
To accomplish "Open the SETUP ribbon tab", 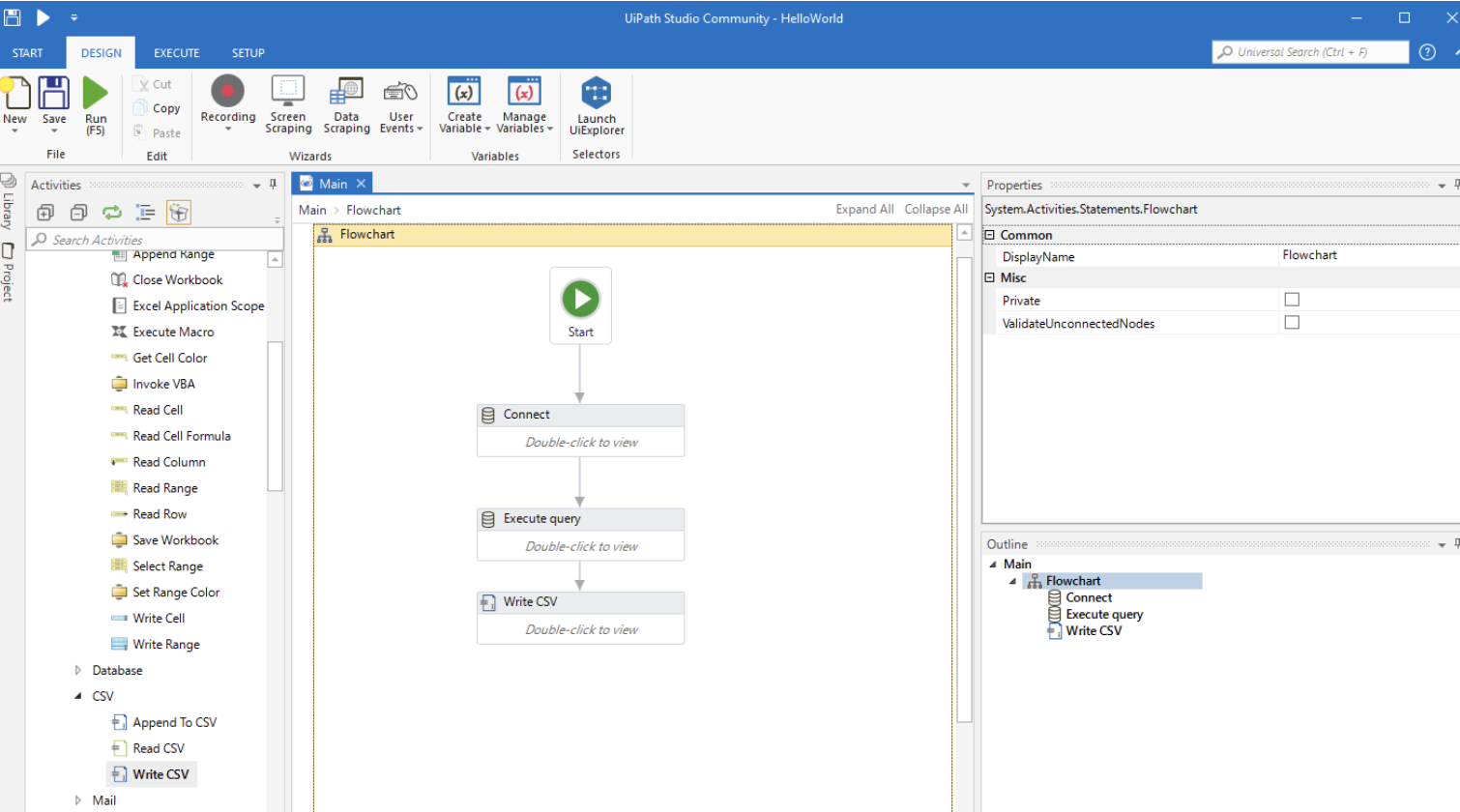I will (x=248, y=53).
